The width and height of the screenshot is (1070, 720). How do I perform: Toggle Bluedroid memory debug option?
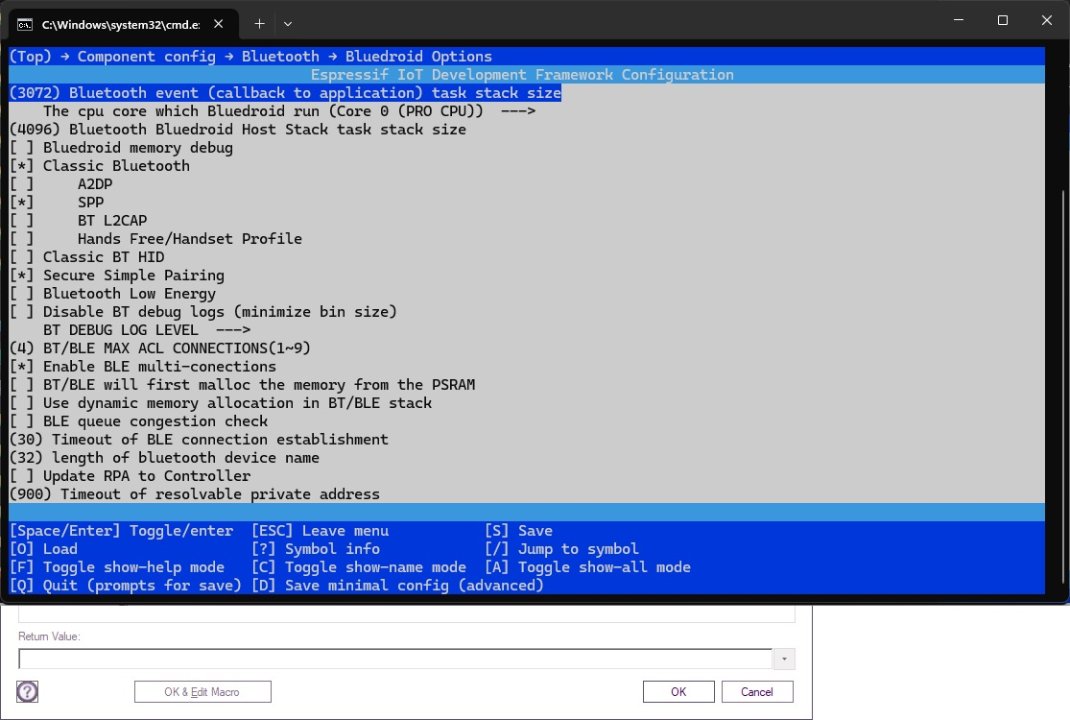121,147
